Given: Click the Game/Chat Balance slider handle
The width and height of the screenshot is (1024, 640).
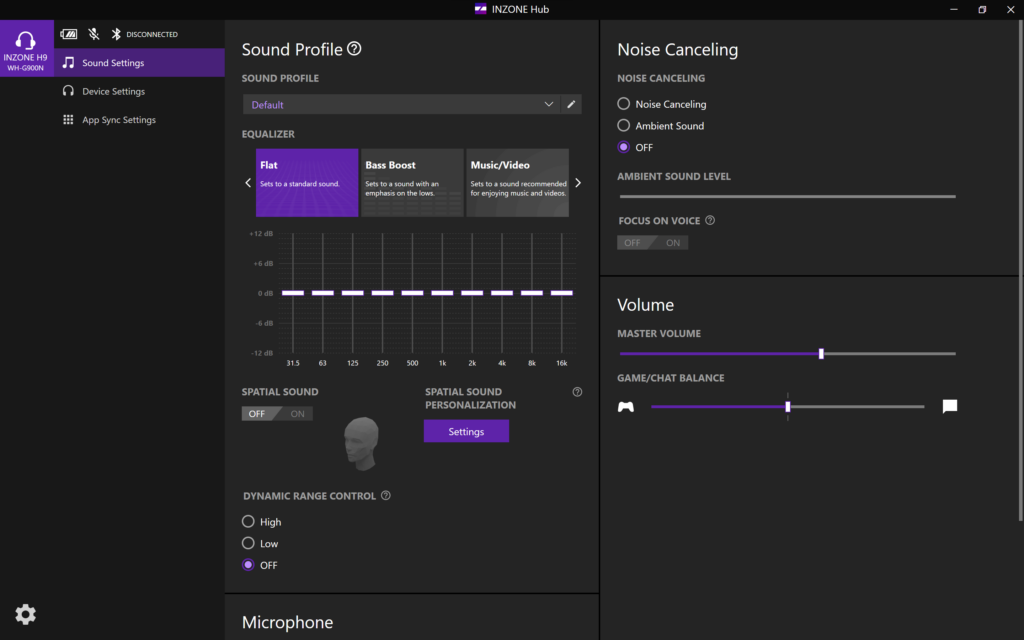Looking at the screenshot, I should 788,407.
